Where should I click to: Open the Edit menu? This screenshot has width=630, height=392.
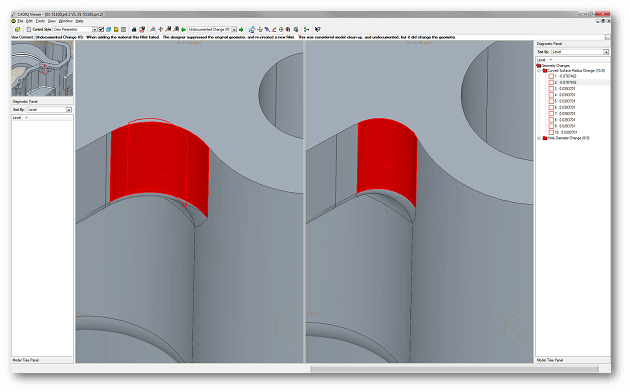29,21
